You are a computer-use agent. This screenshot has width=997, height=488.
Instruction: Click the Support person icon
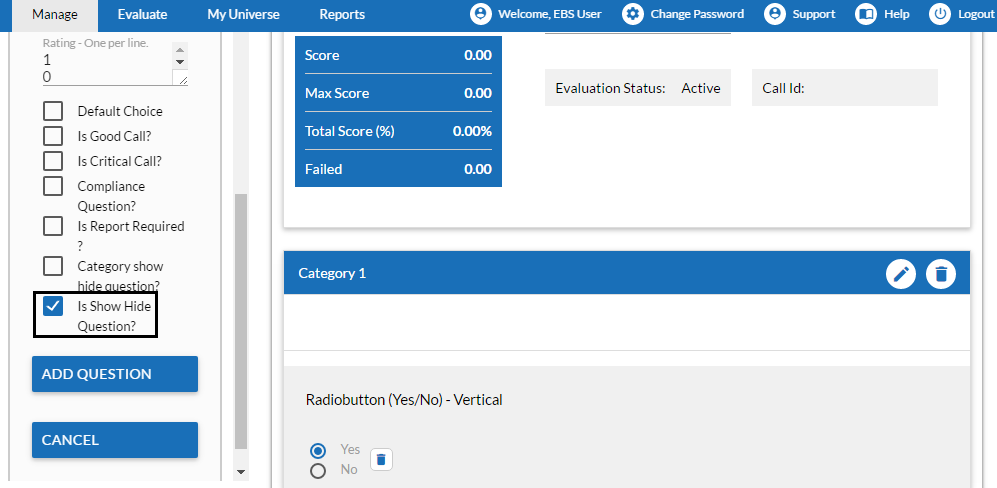(x=774, y=14)
